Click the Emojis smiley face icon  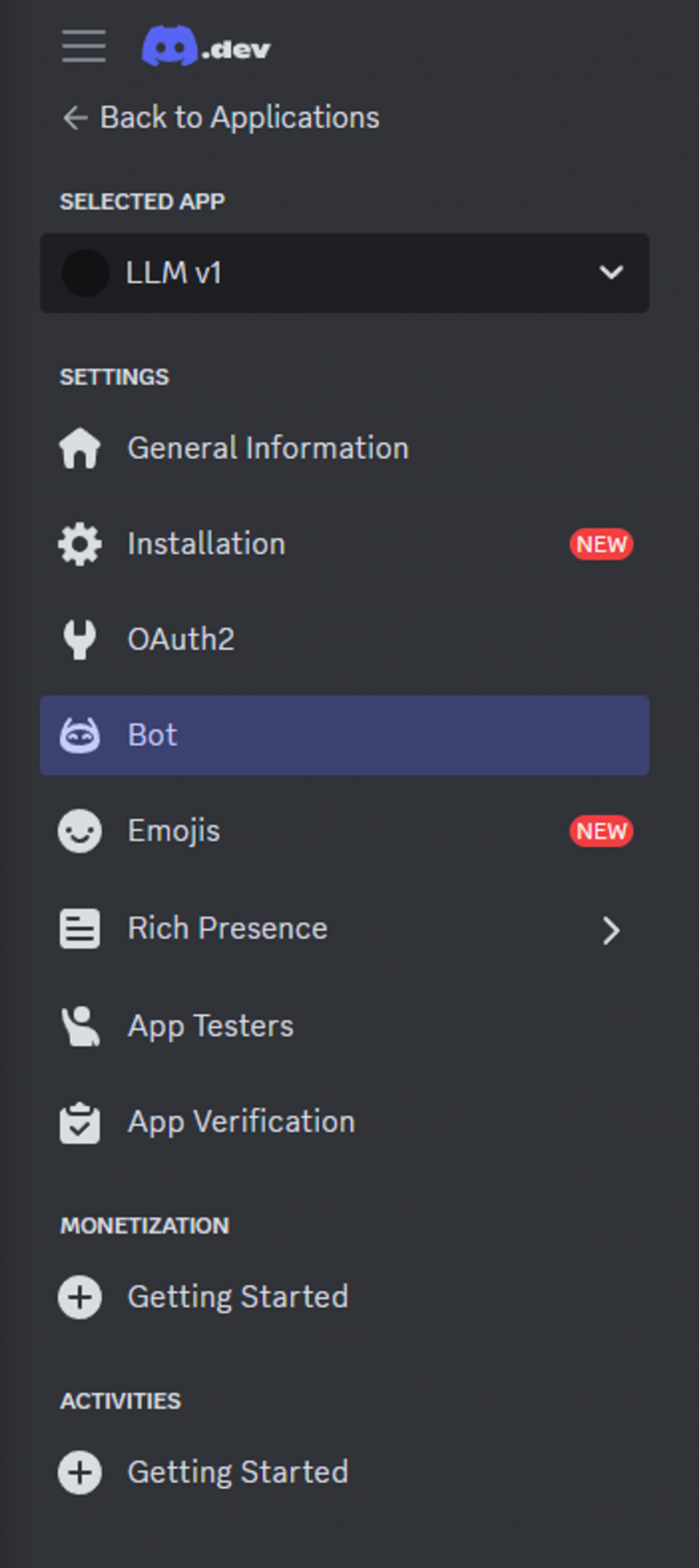click(x=80, y=831)
